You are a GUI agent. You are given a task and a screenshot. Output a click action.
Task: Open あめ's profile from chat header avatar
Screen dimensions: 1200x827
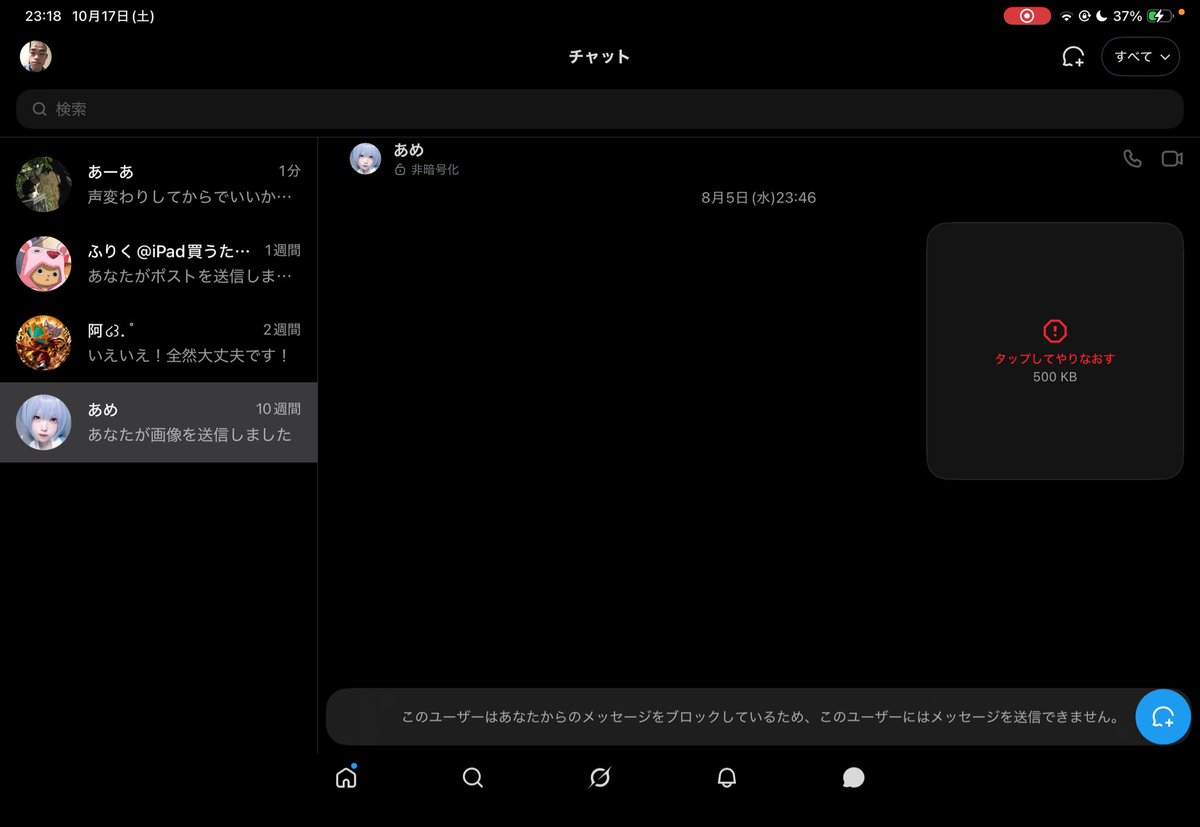click(365, 158)
